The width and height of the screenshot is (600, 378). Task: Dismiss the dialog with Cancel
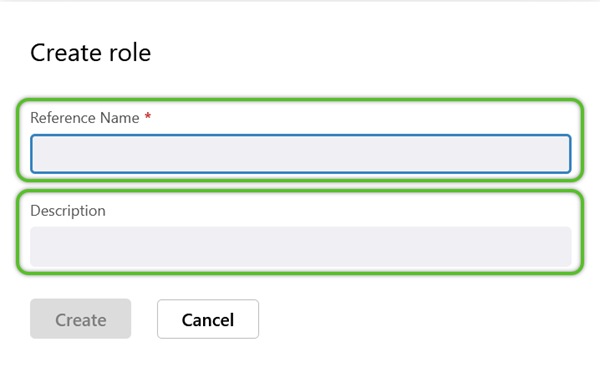pyautogui.click(x=208, y=319)
